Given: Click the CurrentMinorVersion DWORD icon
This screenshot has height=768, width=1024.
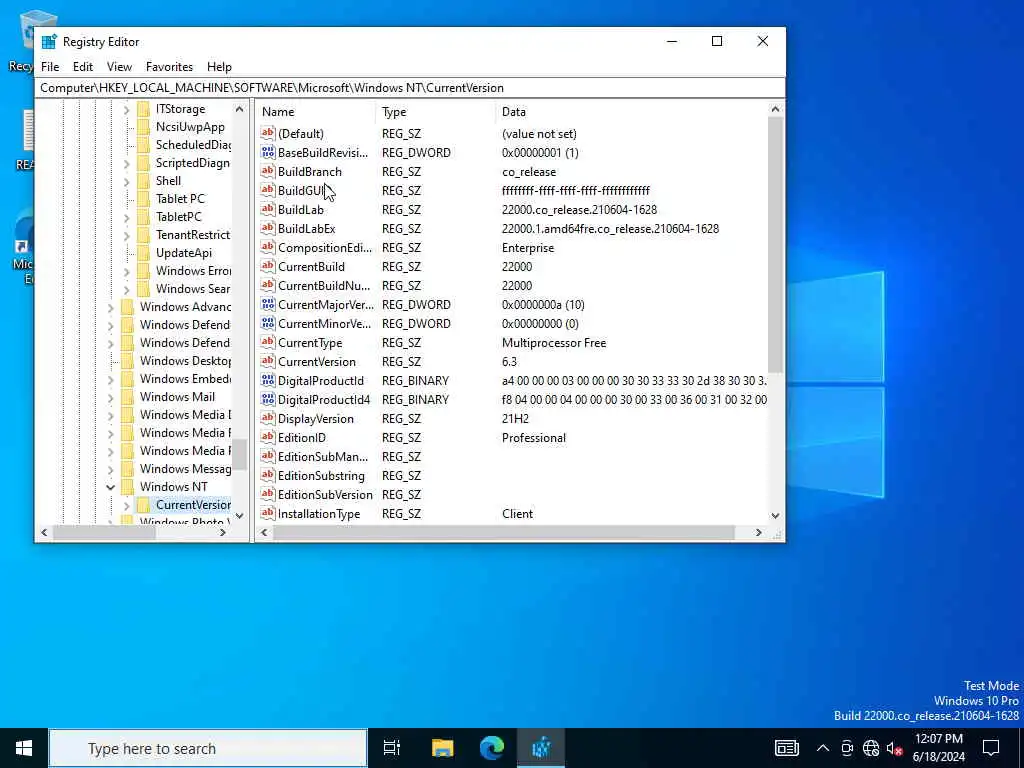Looking at the screenshot, I should coord(267,323).
